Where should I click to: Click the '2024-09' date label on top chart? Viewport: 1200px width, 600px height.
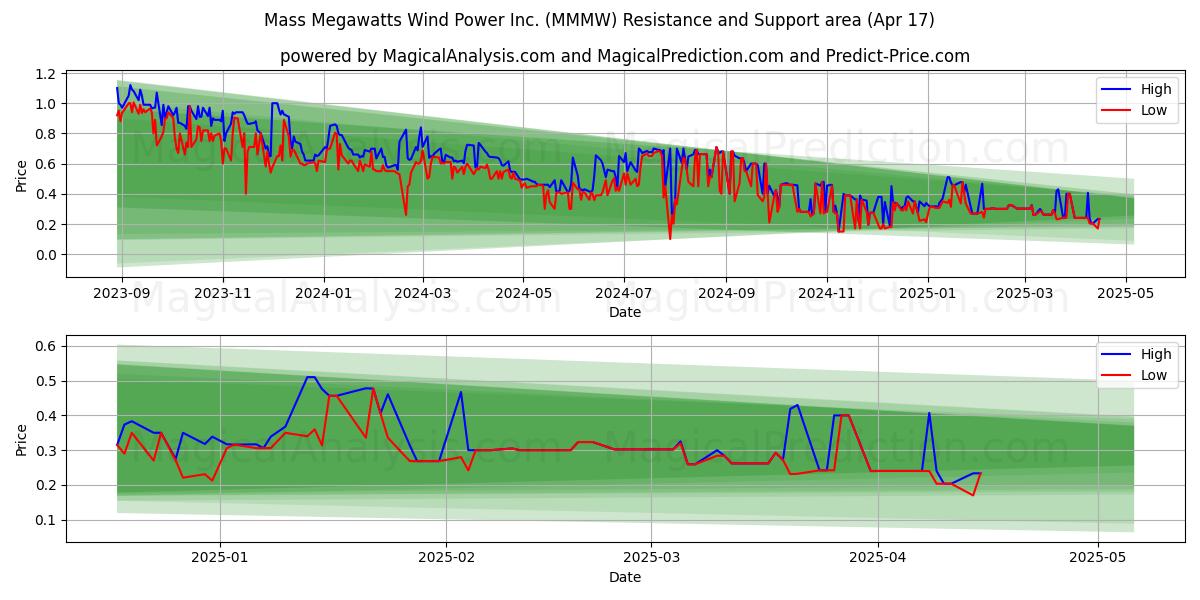click(726, 295)
